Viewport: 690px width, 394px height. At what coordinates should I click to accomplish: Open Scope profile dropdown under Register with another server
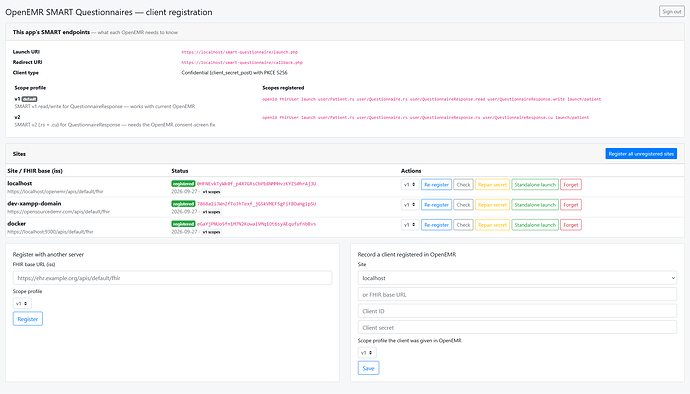click(x=22, y=303)
